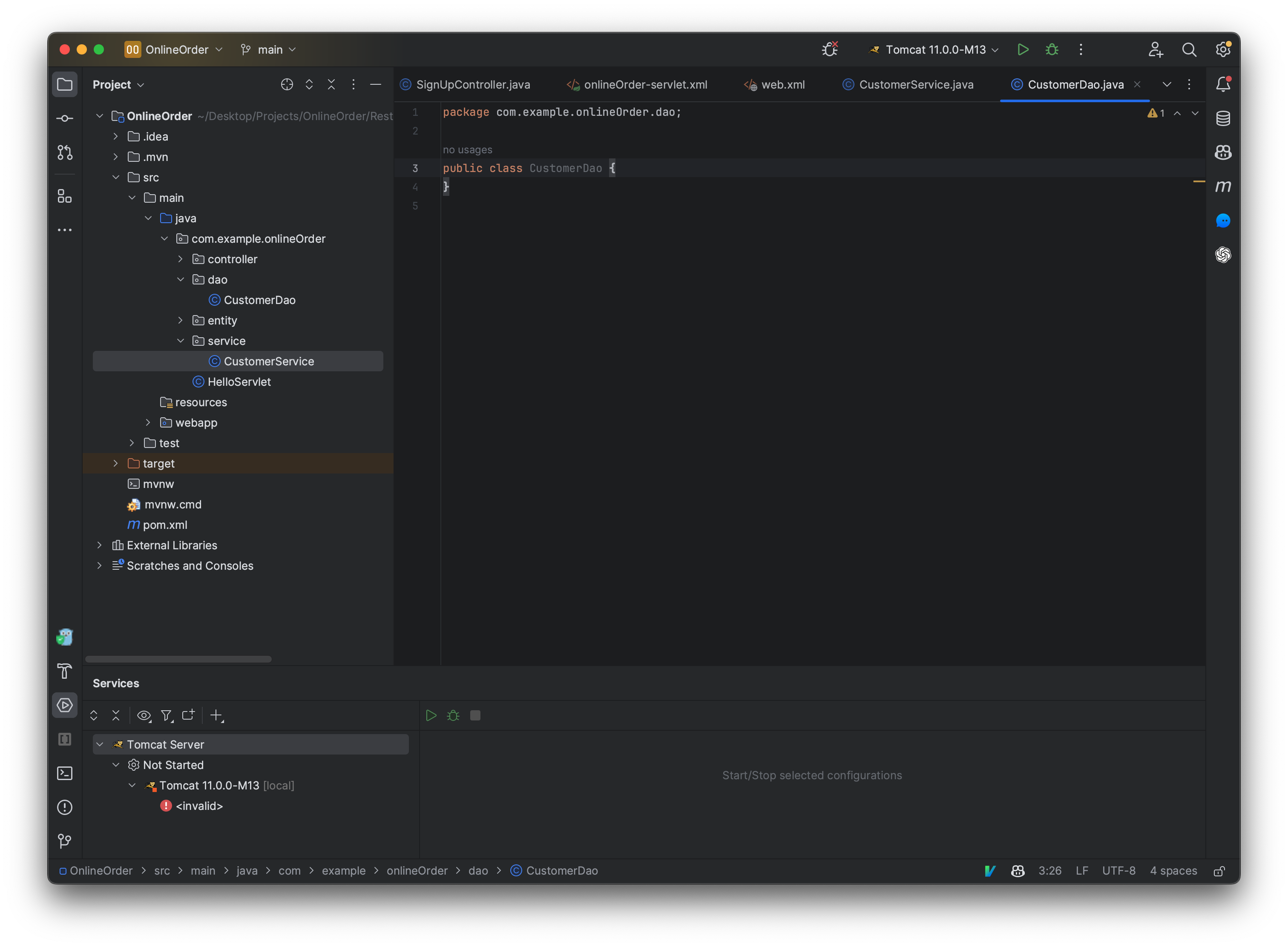Expand the controller package folder
Image resolution: width=1288 pixels, height=947 pixels.
click(x=180, y=259)
